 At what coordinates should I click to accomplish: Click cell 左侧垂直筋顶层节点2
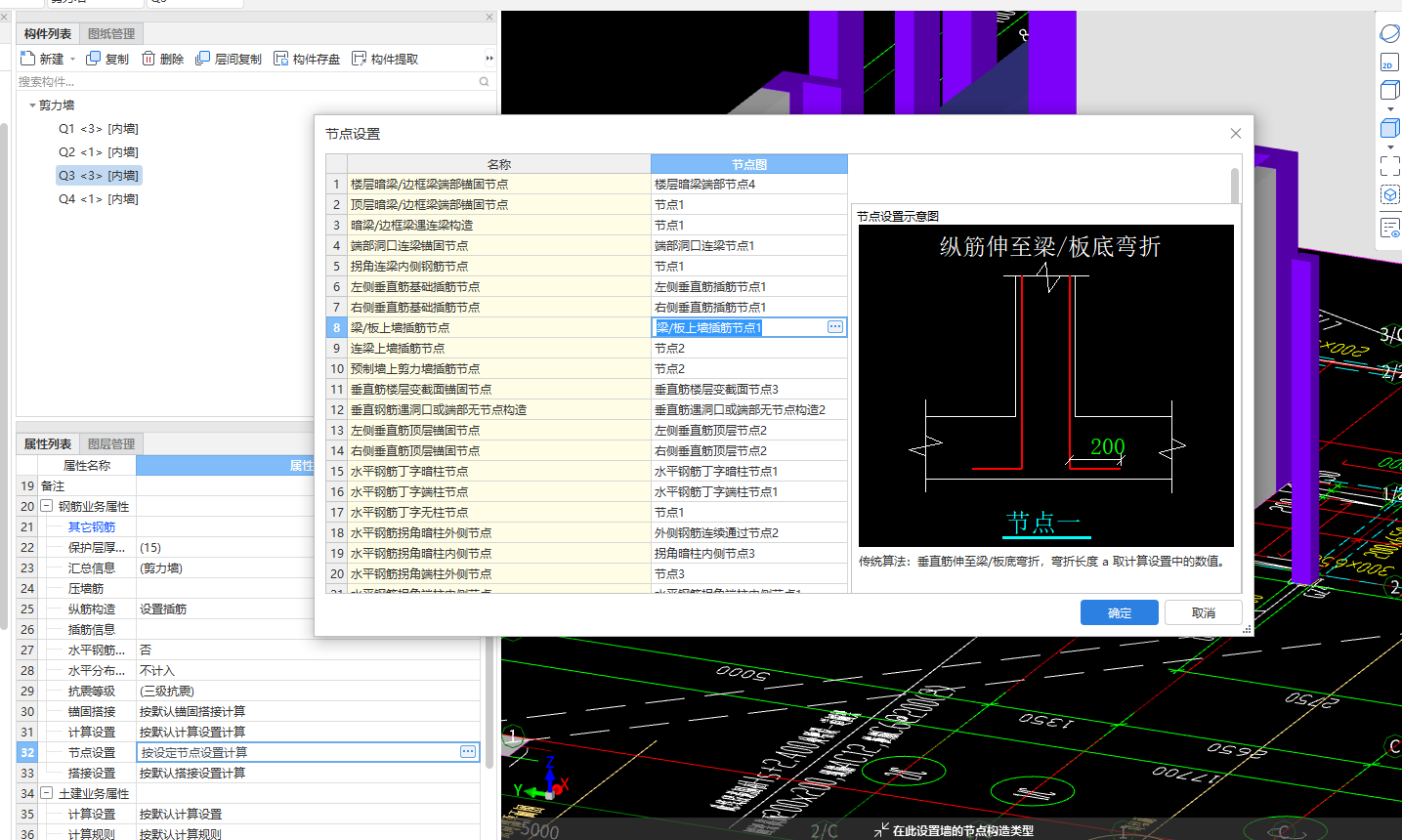pyautogui.click(x=749, y=430)
